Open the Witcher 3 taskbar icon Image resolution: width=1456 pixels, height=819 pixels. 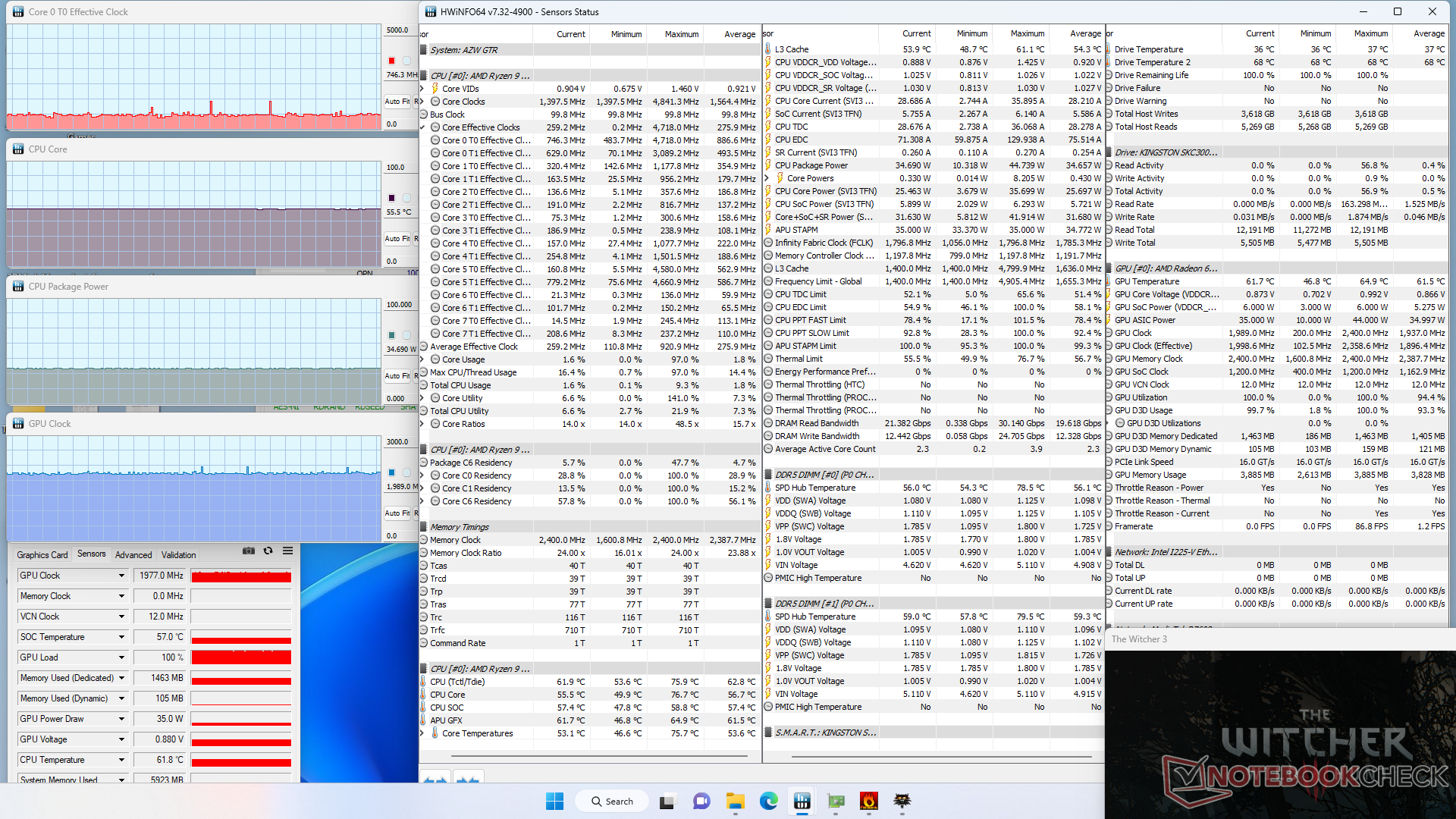pos(902,801)
